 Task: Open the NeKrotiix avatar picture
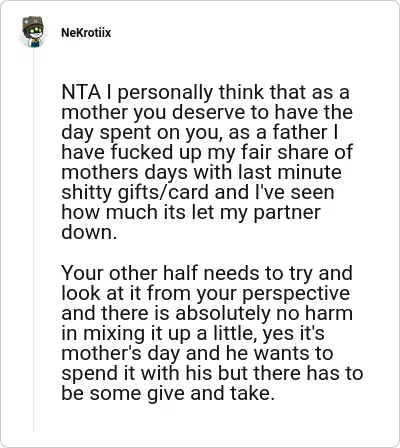click(x=33, y=32)
